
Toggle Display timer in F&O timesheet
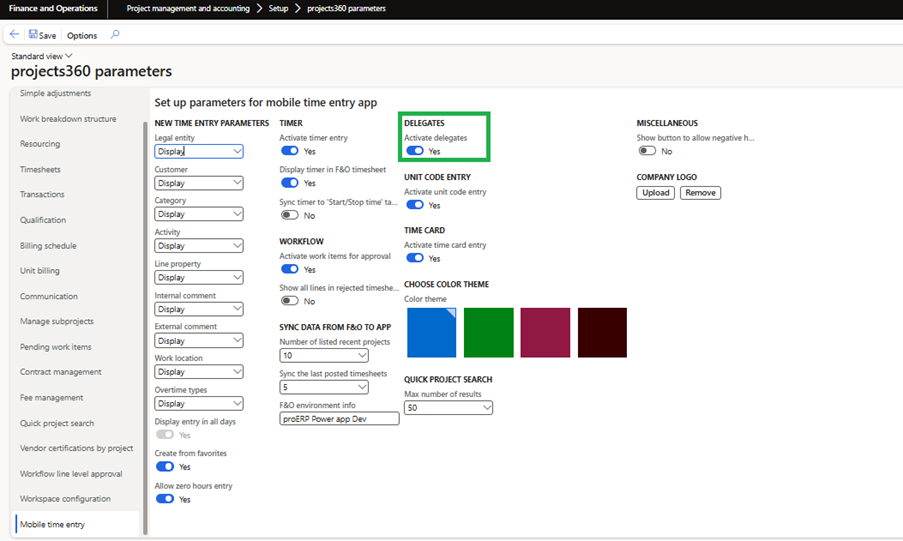click(x=290, y=183)
